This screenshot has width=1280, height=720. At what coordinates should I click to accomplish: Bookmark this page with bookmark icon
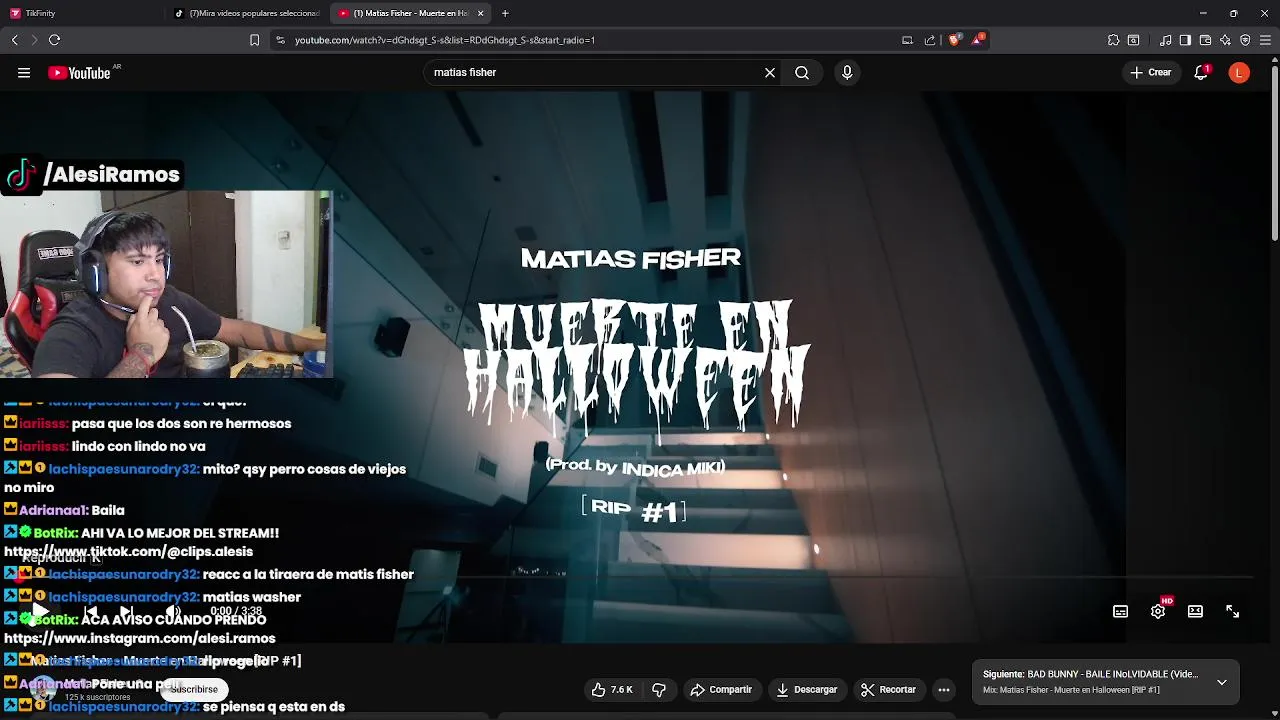click(x=254, y=40)
